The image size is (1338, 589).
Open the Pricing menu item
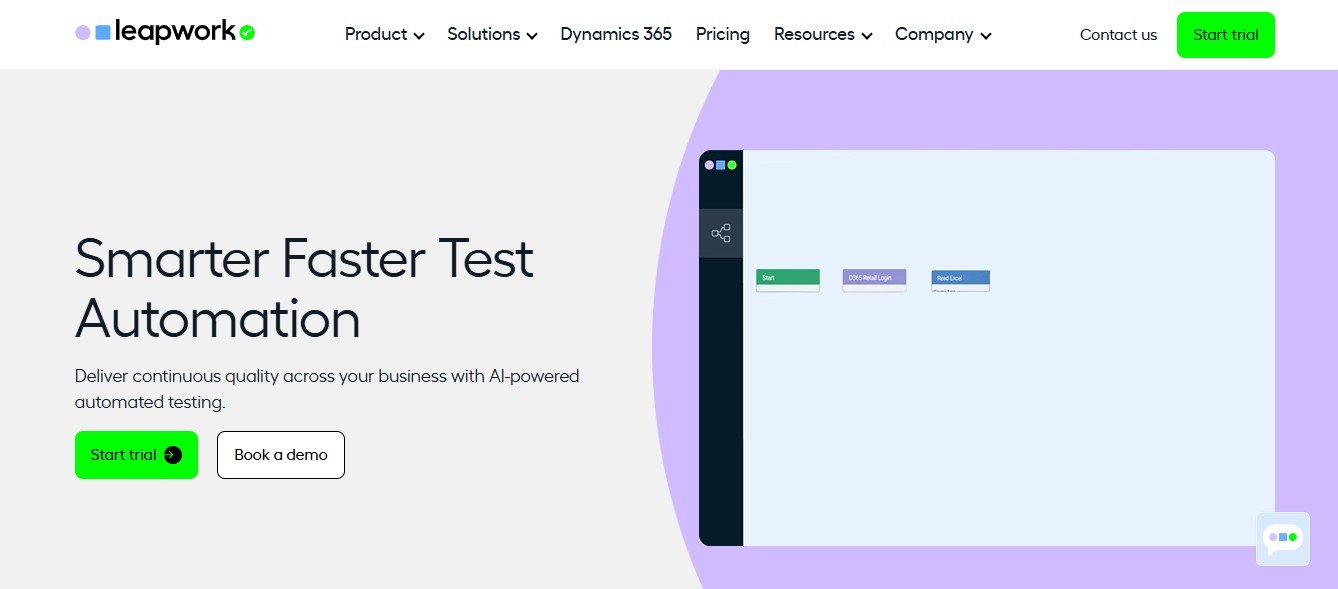(722, 35)
